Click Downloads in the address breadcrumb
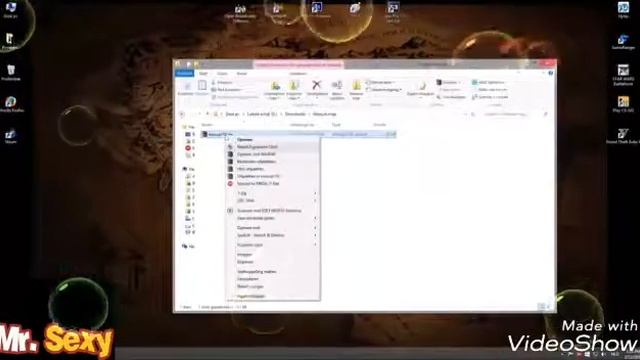 pos(295,114)
